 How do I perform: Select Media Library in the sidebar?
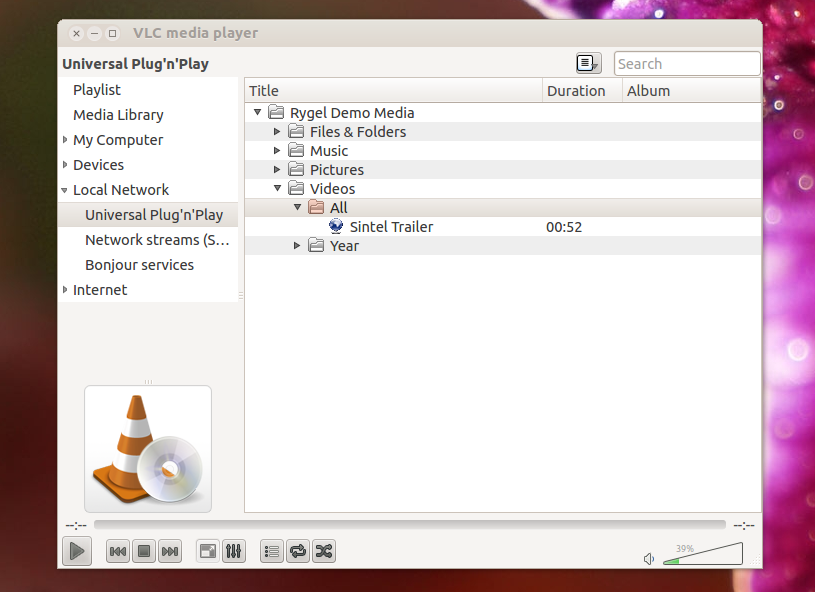[118, 115]
